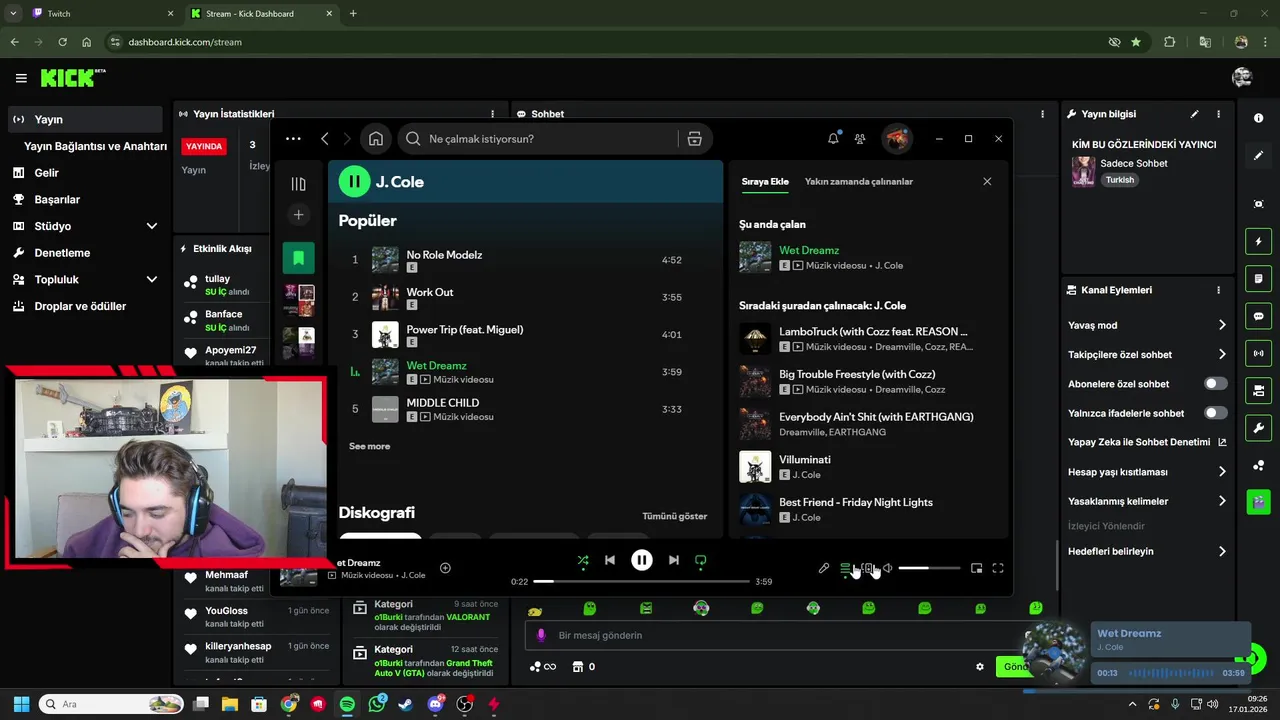Edit Yayın bilgisi pencil icon

pyautogui.click(x=1194, y=114)
